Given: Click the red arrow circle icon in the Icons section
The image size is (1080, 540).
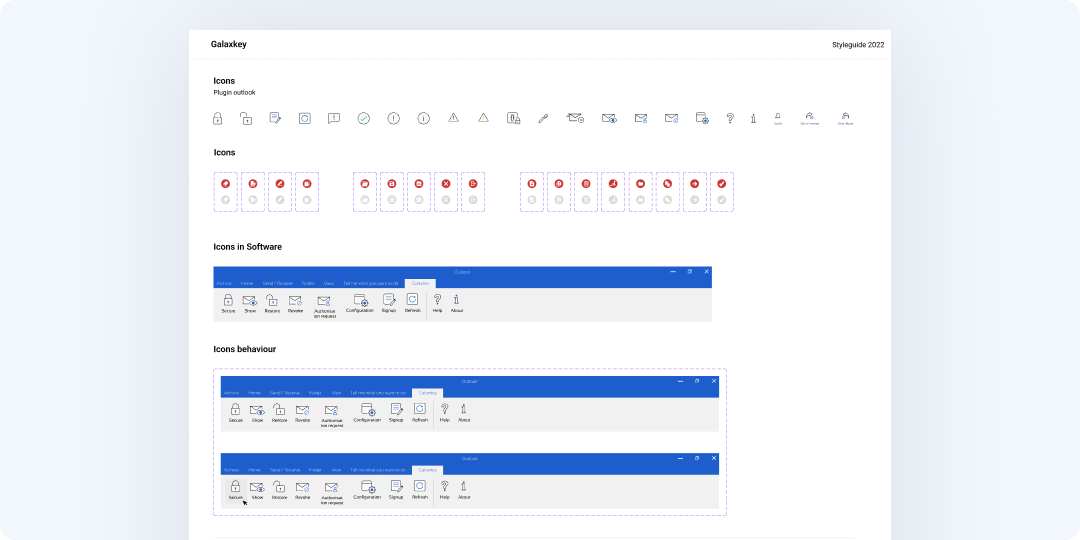Looking at the screenshot, I should 695,184.
